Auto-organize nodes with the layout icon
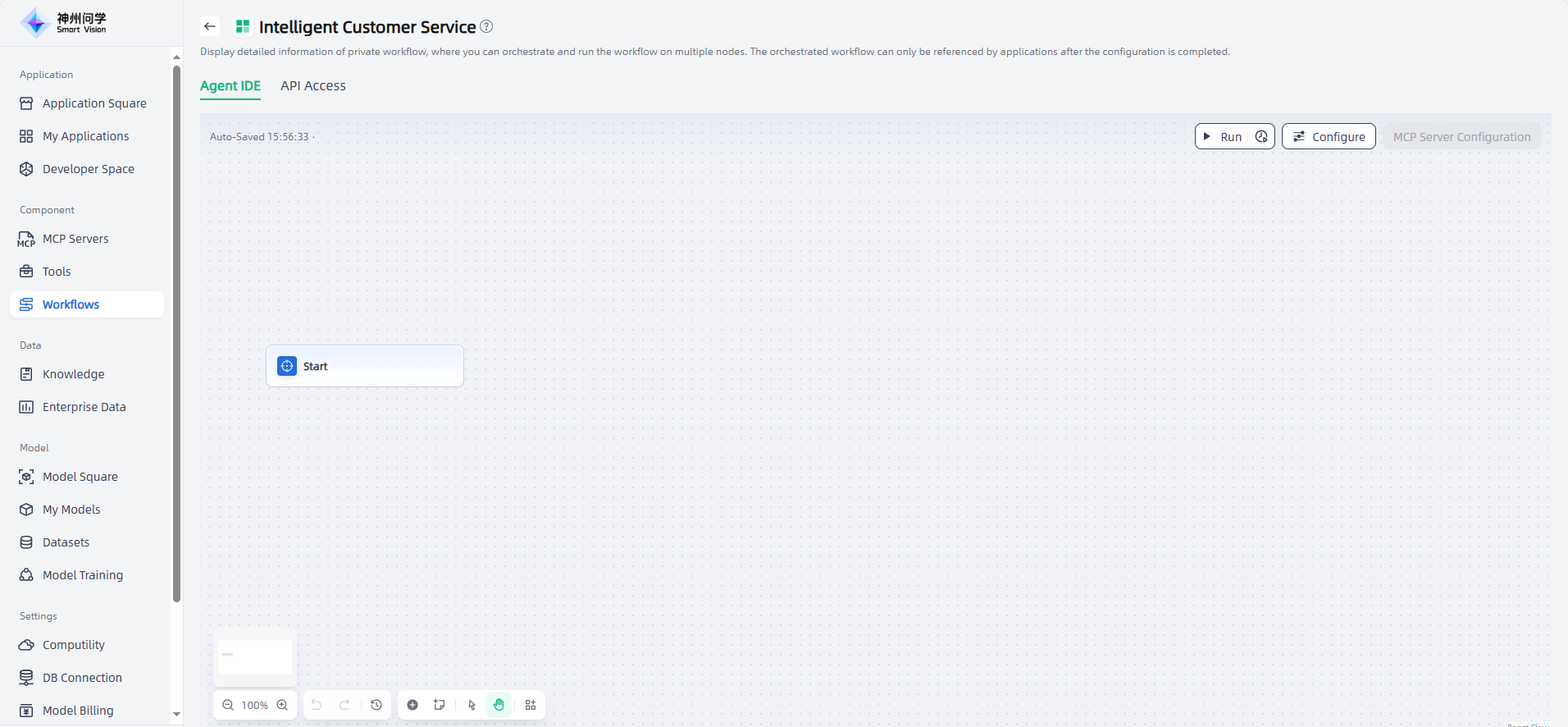This screenshot has width=1568, height=727. [531, 705]
